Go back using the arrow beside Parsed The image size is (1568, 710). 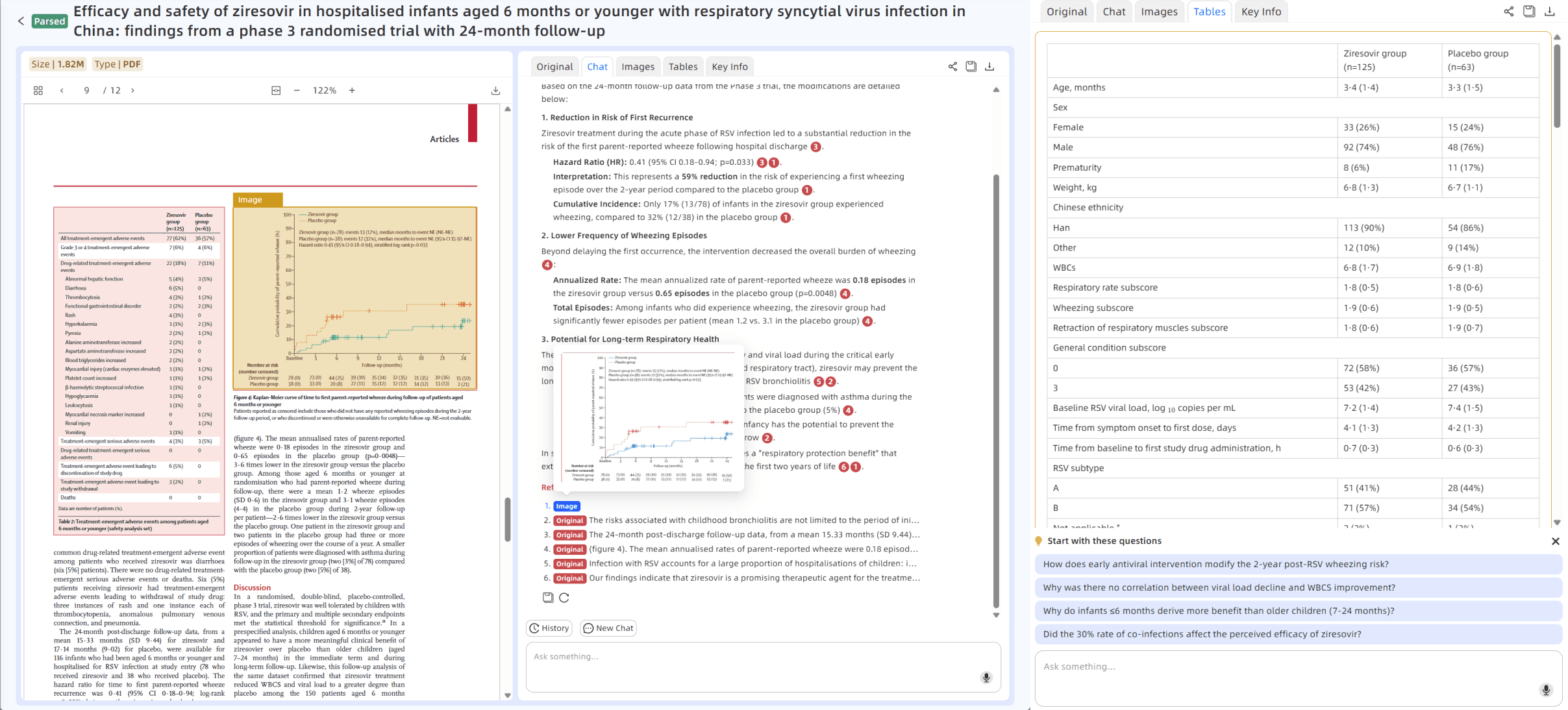pos(21,21)
